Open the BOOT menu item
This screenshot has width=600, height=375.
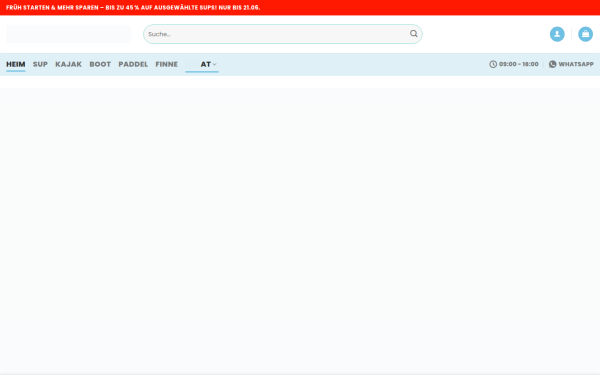pyautogui.click(x=100, y=64)
